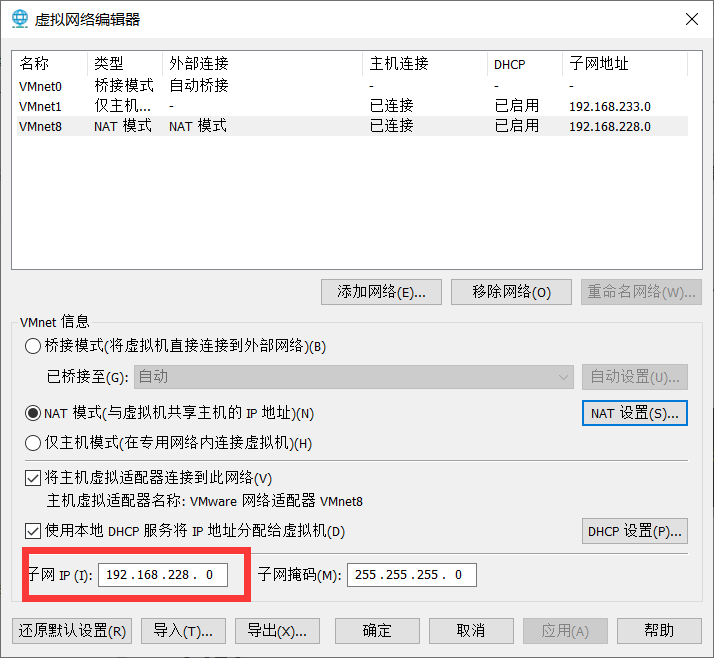
Task: Select the VMnet1 row
Action: click(352, 106)
